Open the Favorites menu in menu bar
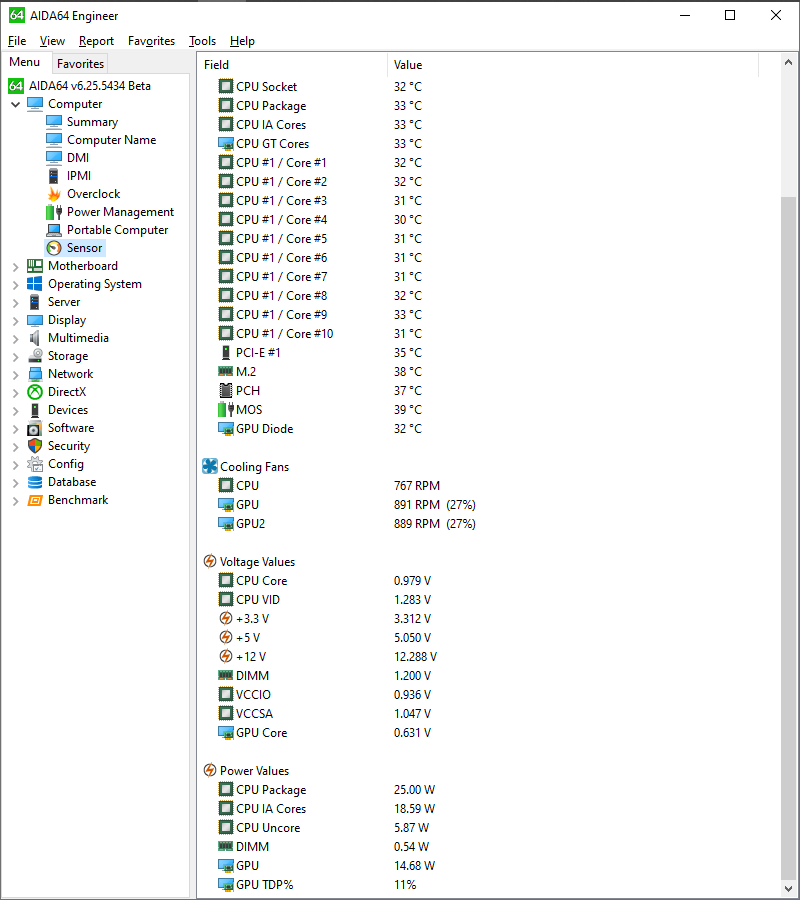The image size is (800, 900). (x=152, y=41)
